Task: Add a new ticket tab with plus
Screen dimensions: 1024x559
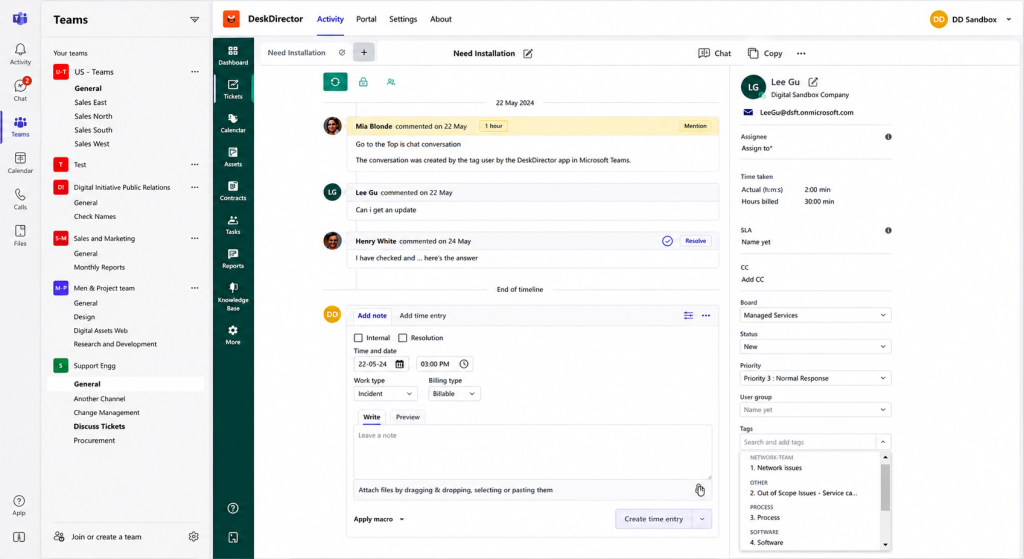Action: [364, 52]
